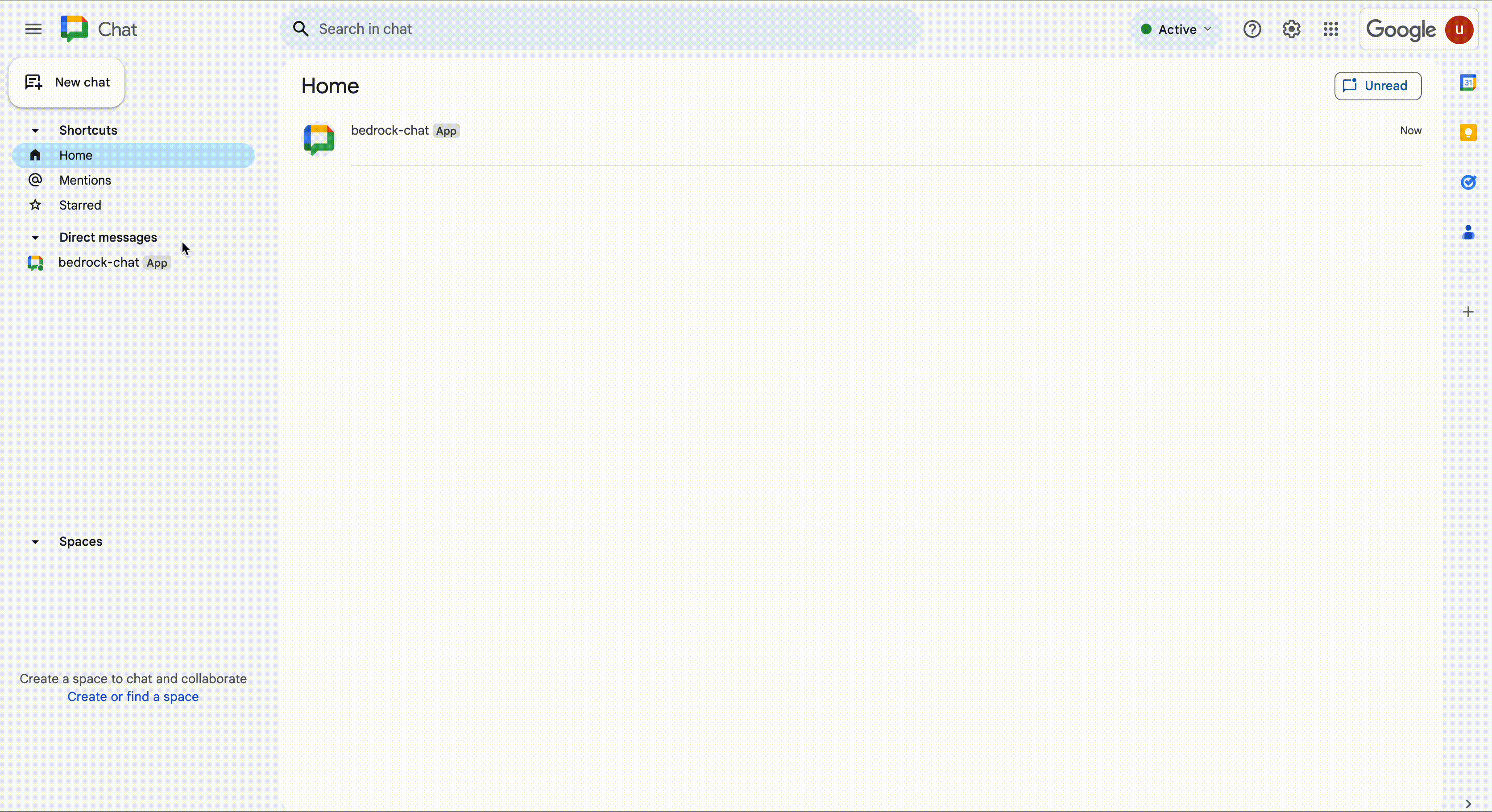Click the New chat button

66,82
